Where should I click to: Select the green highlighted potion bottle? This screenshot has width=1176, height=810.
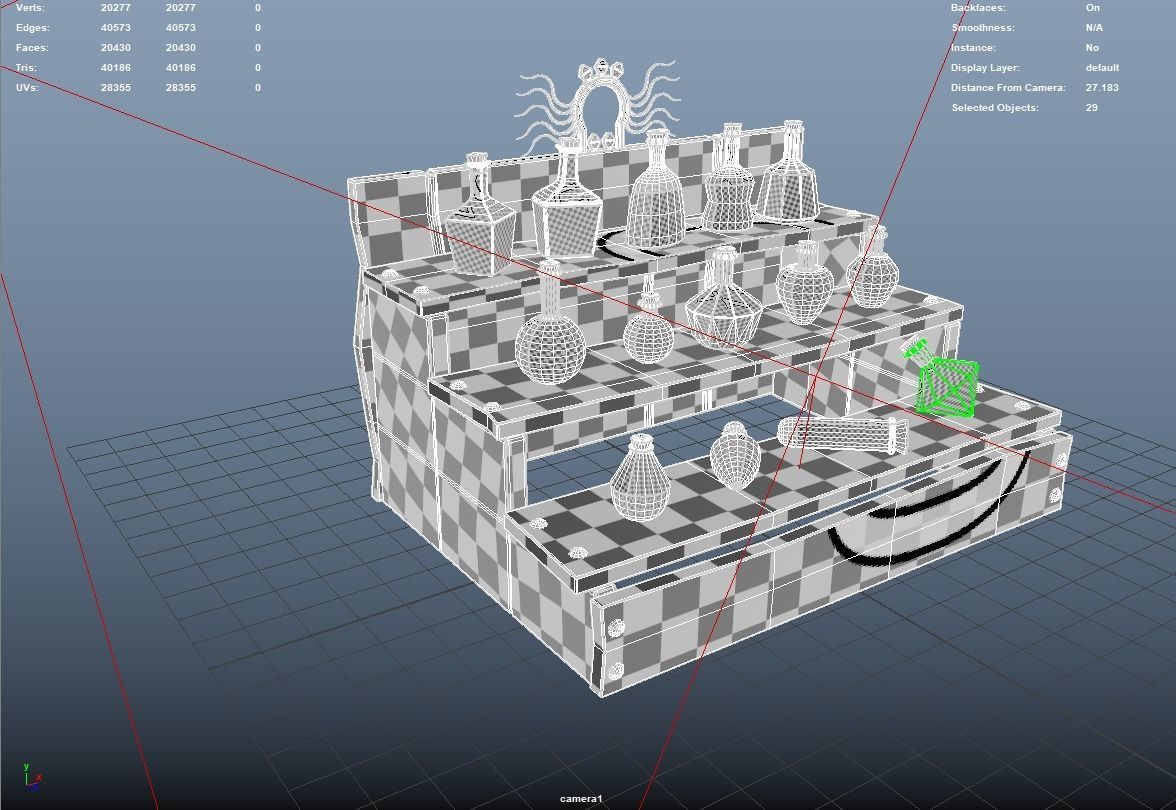[x=948, y=385]
